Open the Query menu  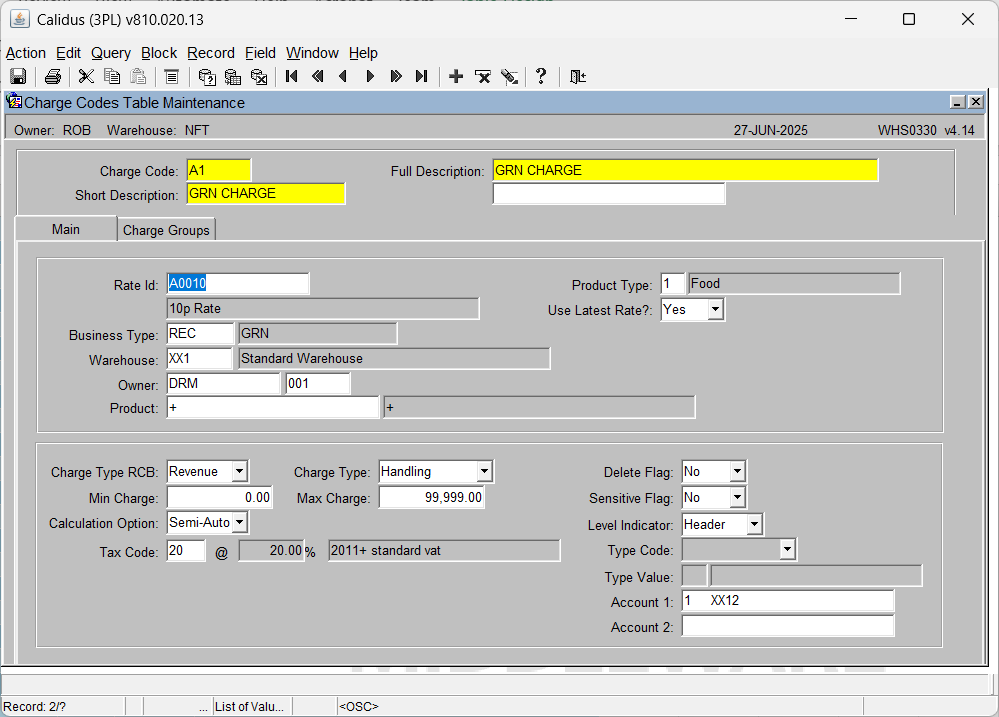[x=111, y=53]
